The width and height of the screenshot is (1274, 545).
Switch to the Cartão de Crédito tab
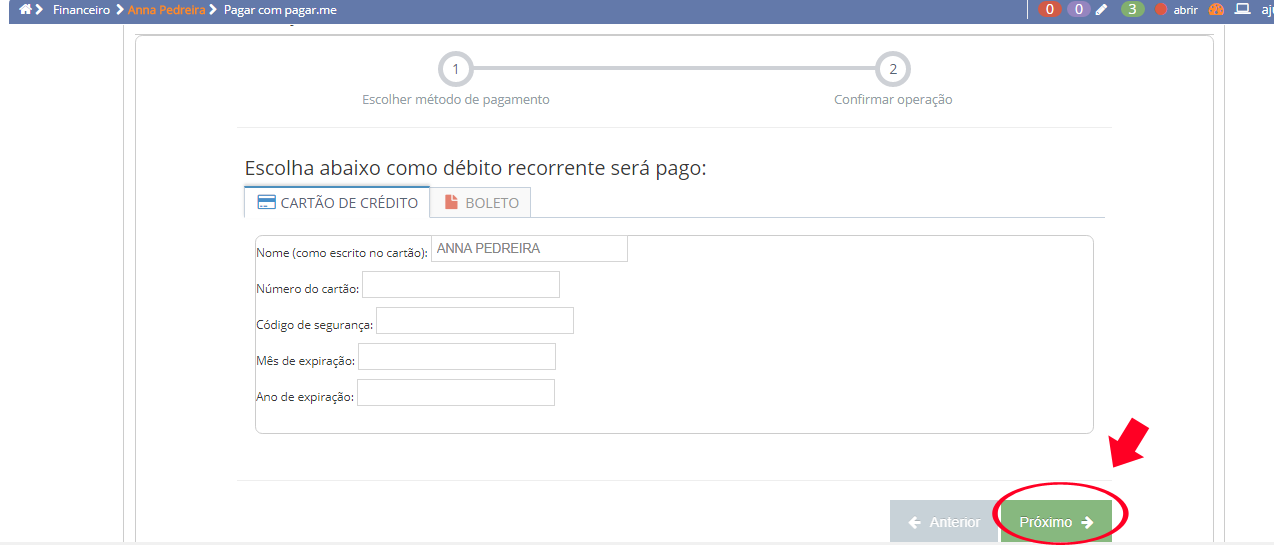[337, 202]
